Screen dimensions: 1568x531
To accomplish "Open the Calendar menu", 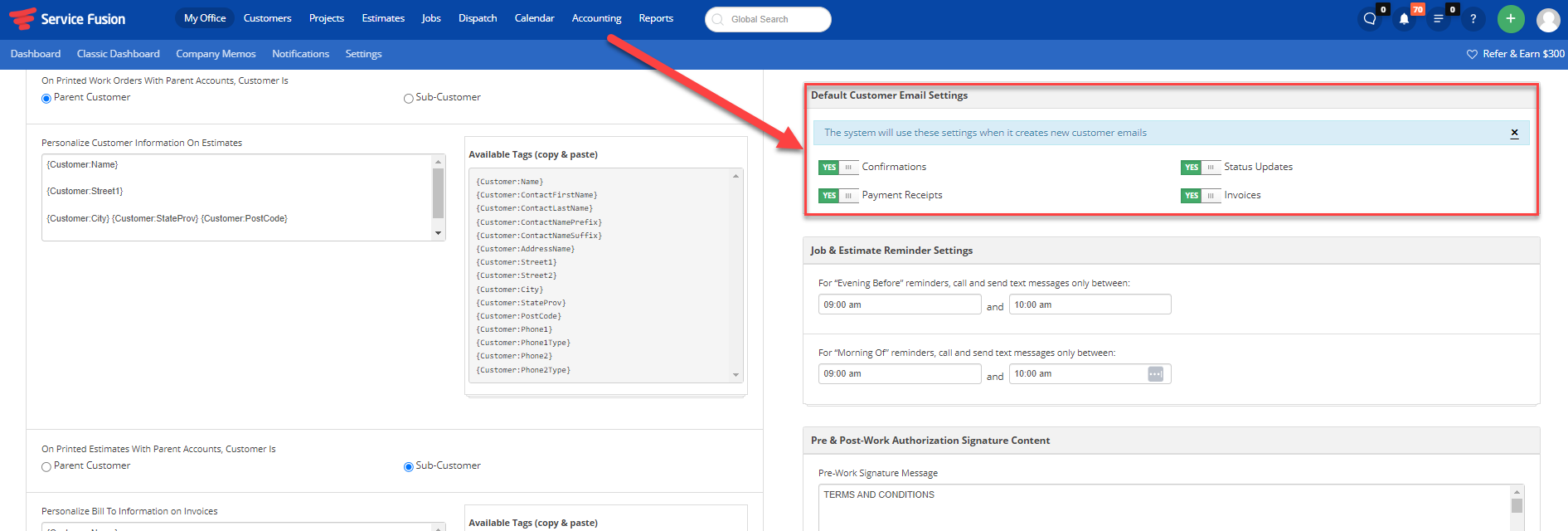I will [534, 18].
